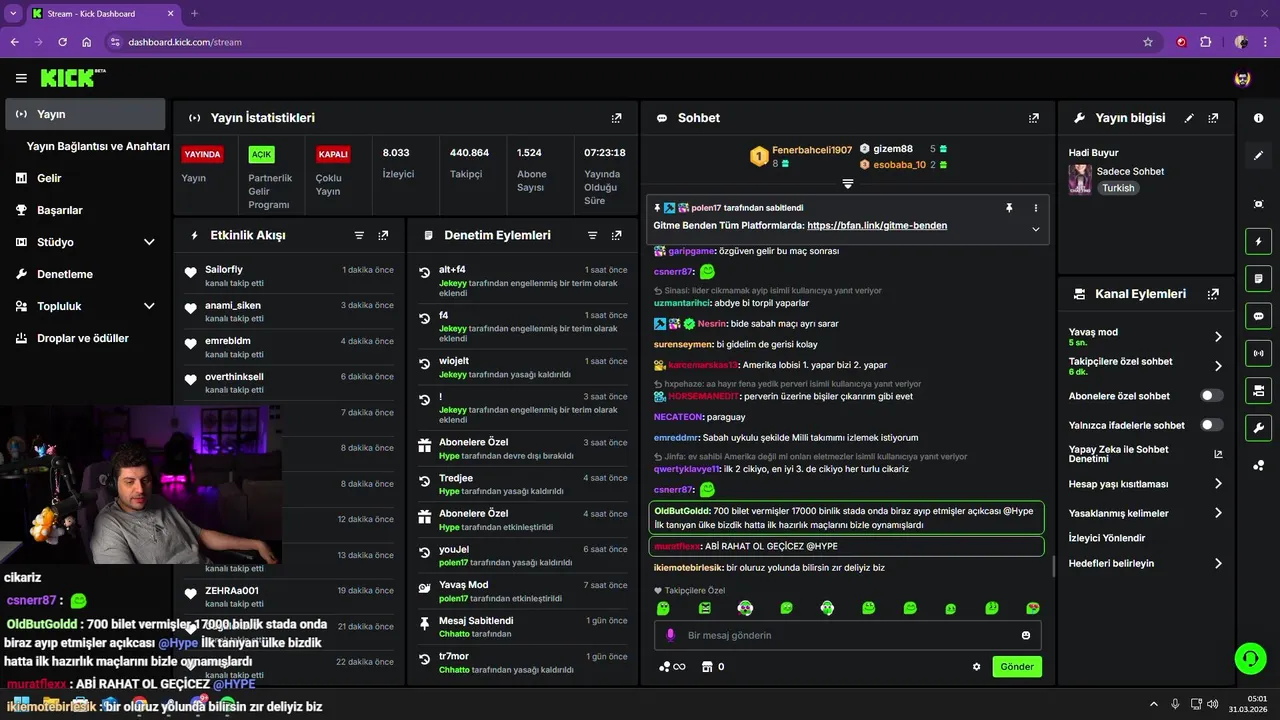Click the Turkish language tag

tap(1118, 188)
